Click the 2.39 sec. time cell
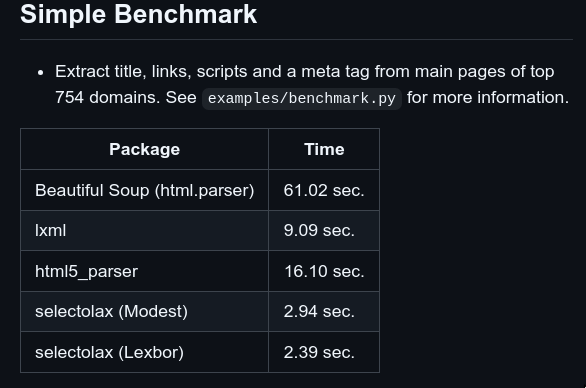The height and width of the screenshot is (388, 586). tap(324, 352)
